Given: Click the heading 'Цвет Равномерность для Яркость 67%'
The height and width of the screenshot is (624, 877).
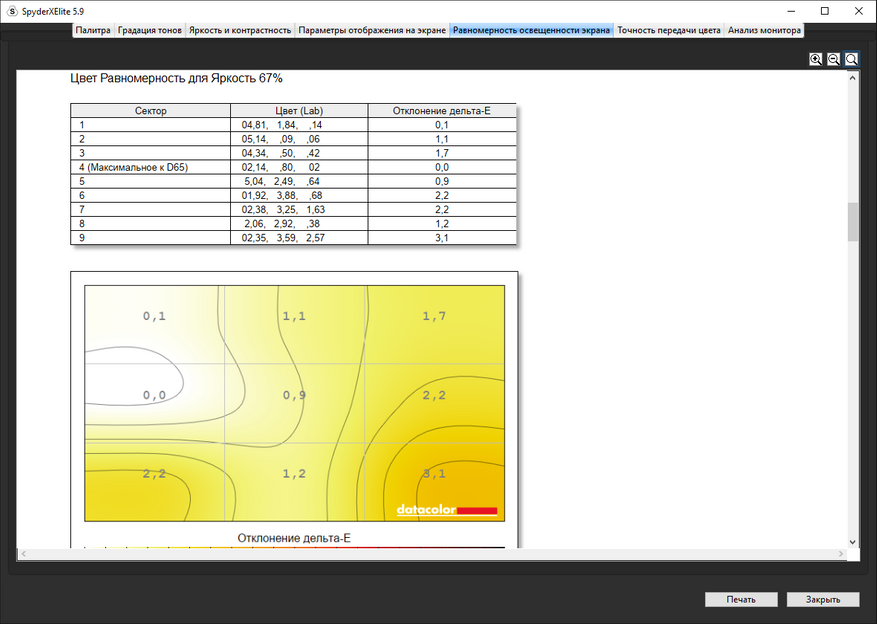Looking at the screenshot, I should tap(176, 78).
